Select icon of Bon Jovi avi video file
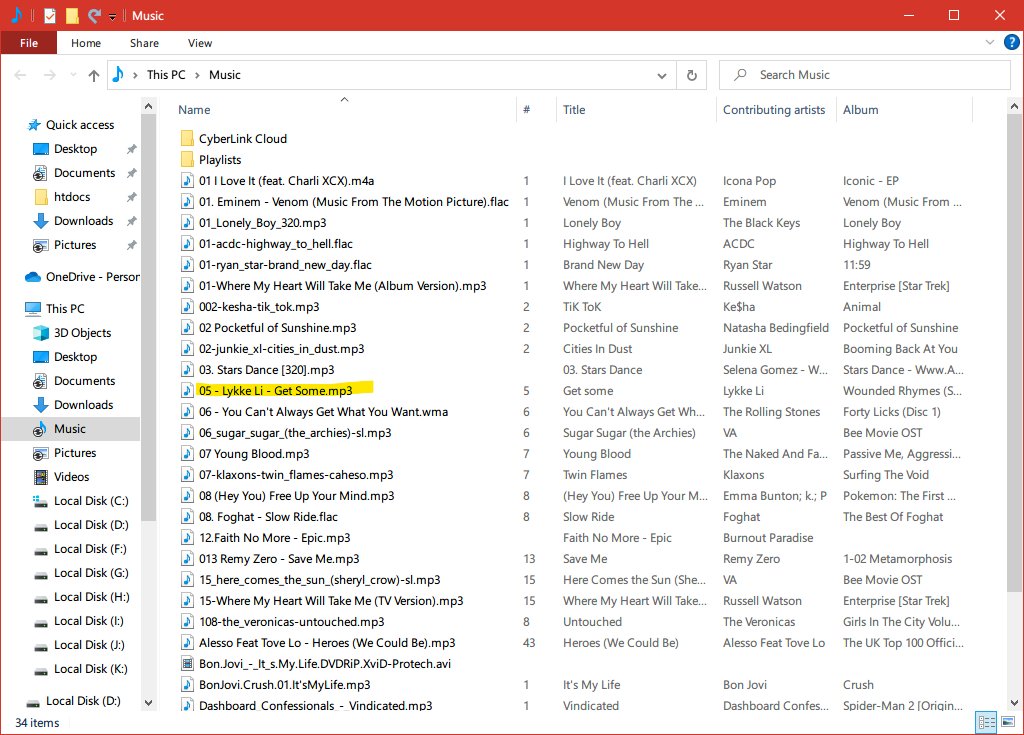 coord(187,664)
